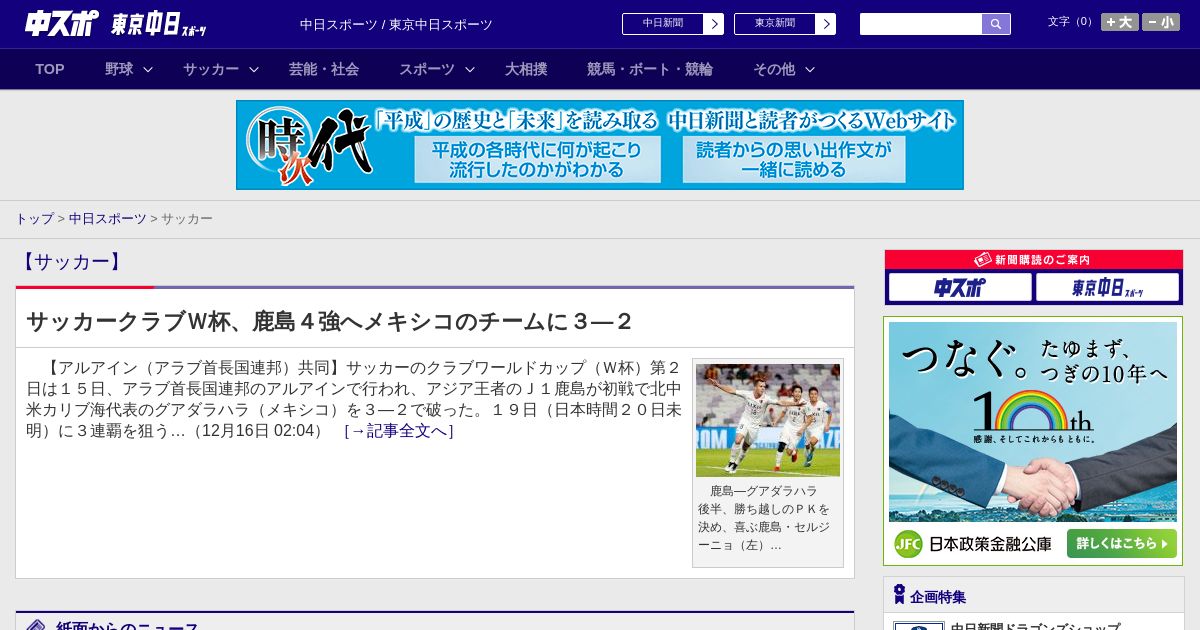Click the トップ breadcrumb link
The width and height of the screenshot is (1200, 630).
[34, 218]
